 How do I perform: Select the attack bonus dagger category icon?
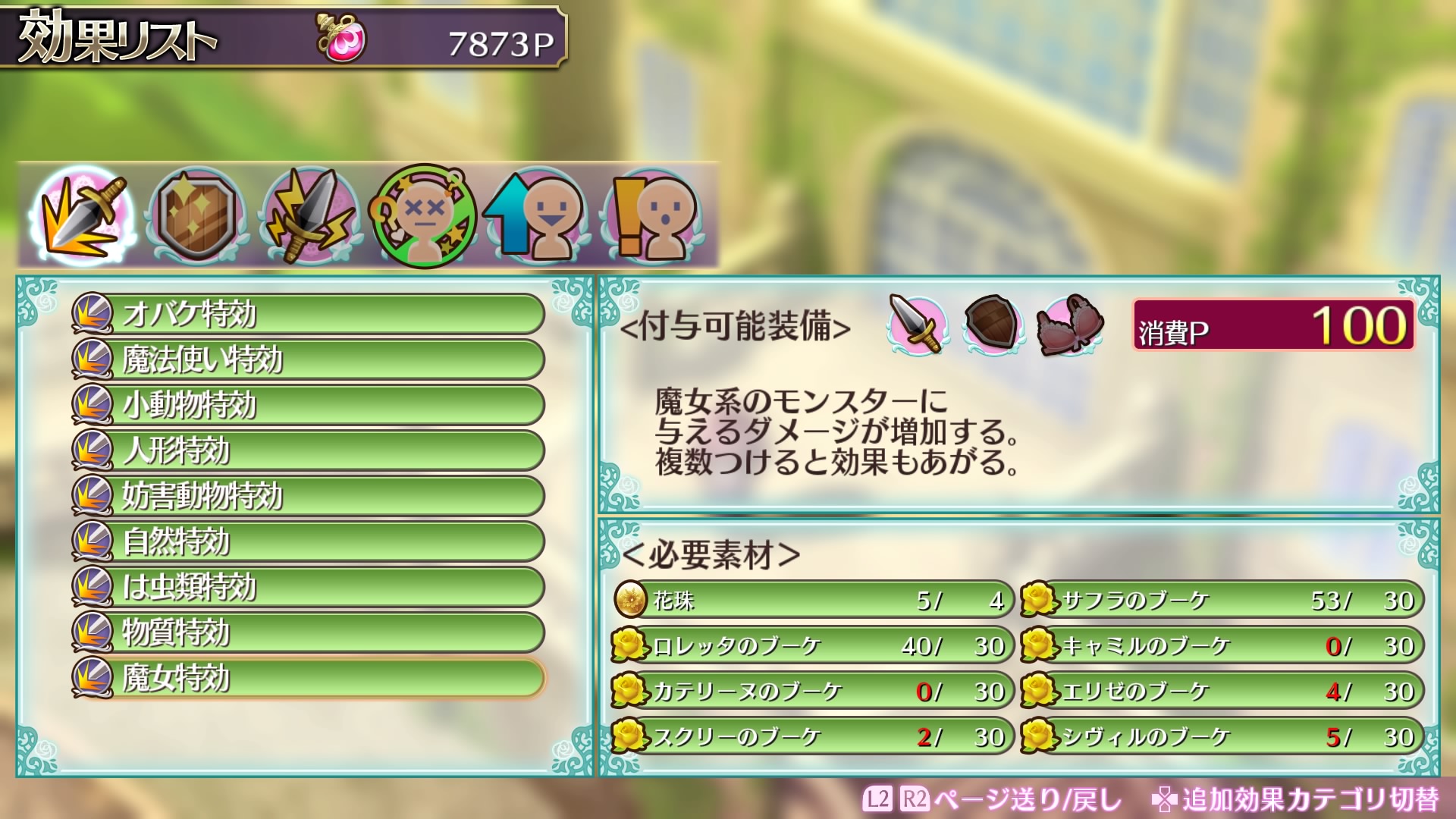[83, 216]
